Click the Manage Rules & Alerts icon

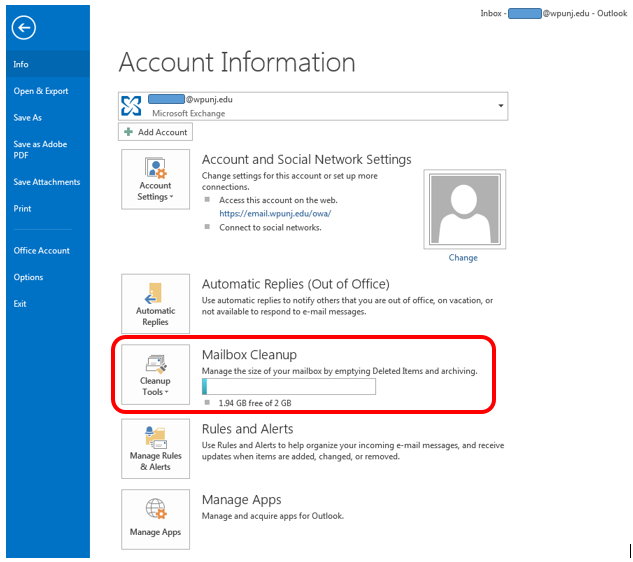pyautogui.click(x=155, y=448)
